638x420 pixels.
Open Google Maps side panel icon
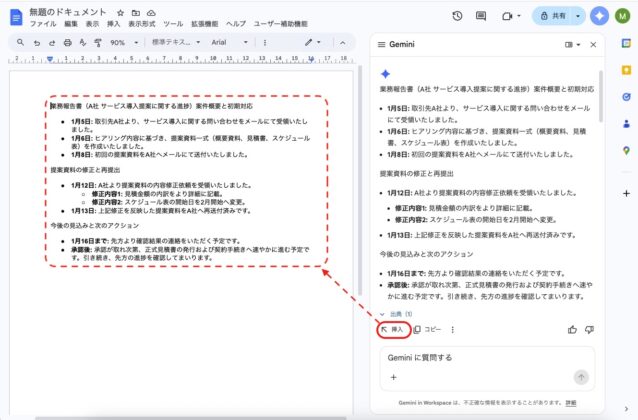pos(626,151)
